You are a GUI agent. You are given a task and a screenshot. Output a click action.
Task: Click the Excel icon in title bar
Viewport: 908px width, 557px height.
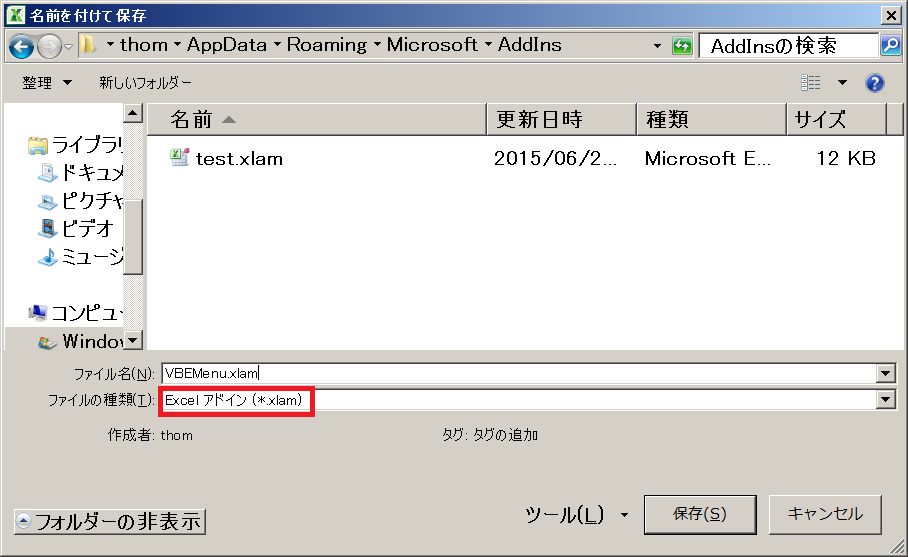pyautogui.click(x=15, y=14)
